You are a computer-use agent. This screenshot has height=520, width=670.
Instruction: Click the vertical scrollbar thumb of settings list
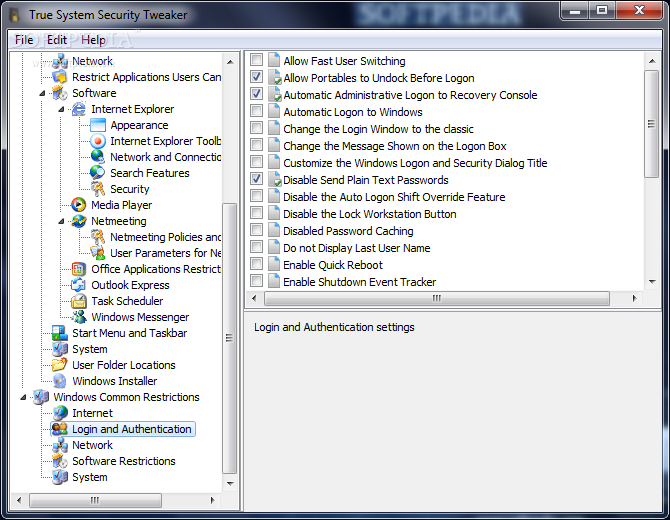click(652, 124)
